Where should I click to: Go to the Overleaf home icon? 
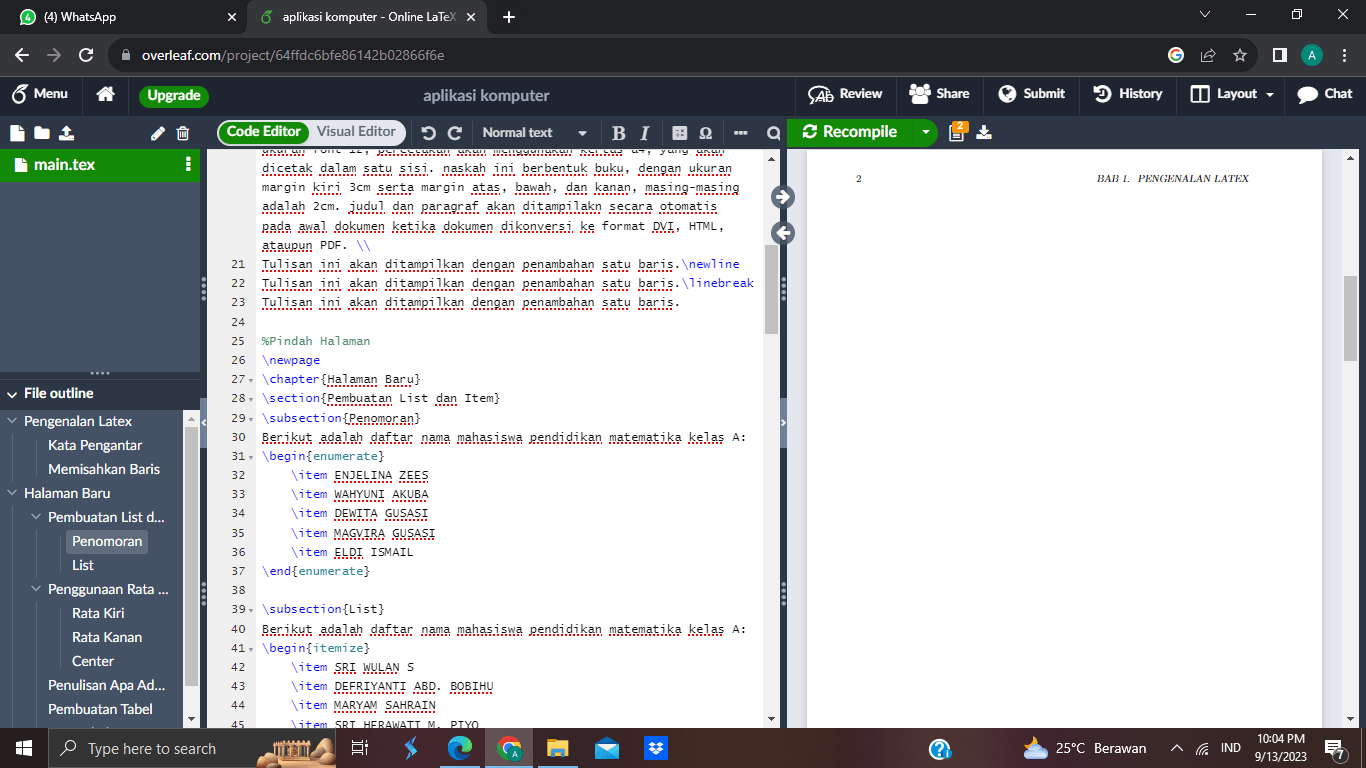coord(105,94)
